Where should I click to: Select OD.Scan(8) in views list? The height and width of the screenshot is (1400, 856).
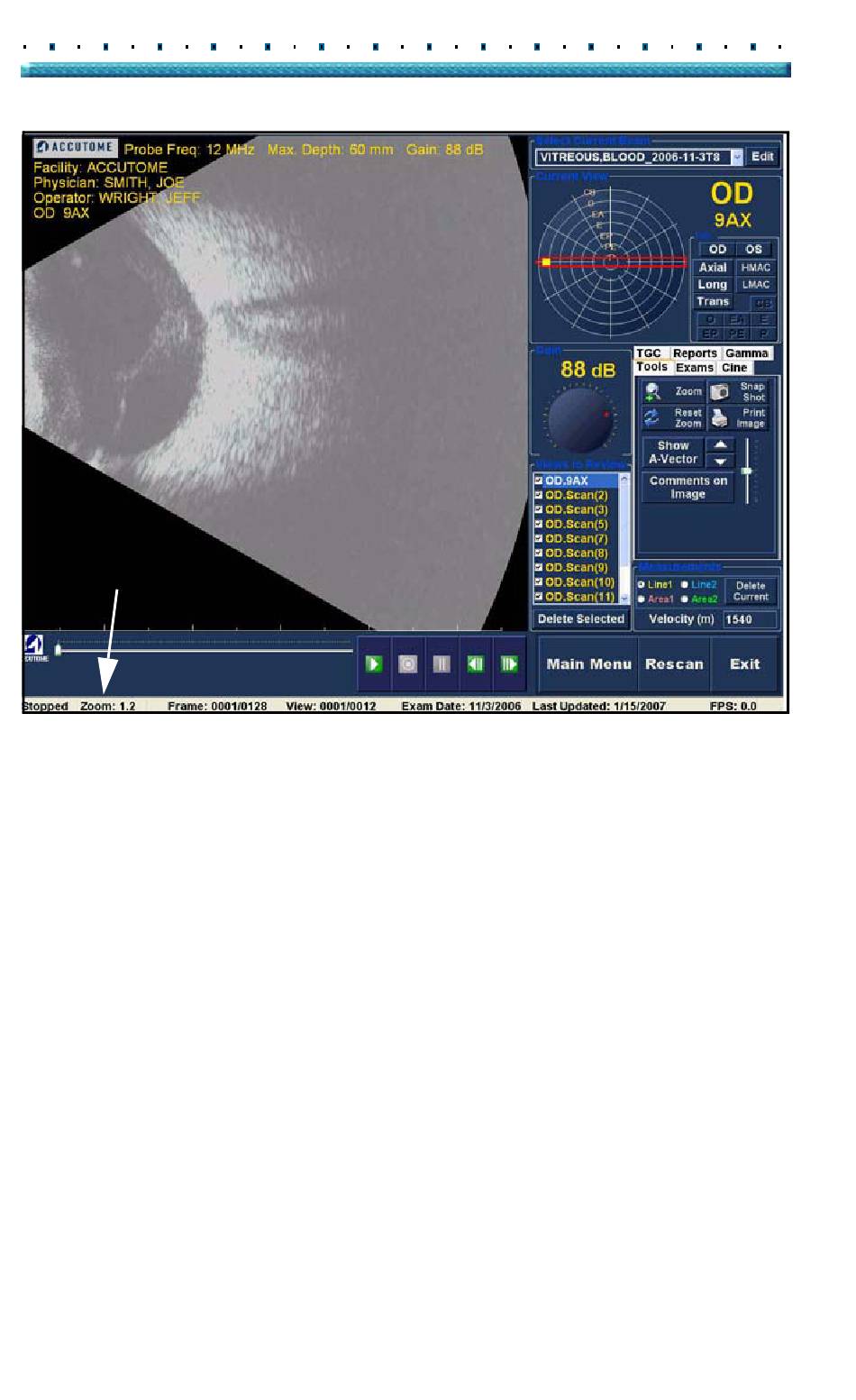(577, 553)
